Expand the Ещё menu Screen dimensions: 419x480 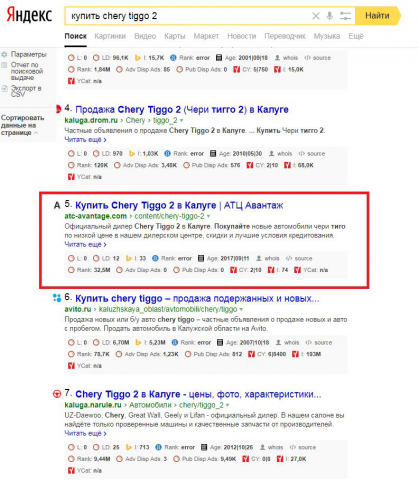tap(356, 36)
